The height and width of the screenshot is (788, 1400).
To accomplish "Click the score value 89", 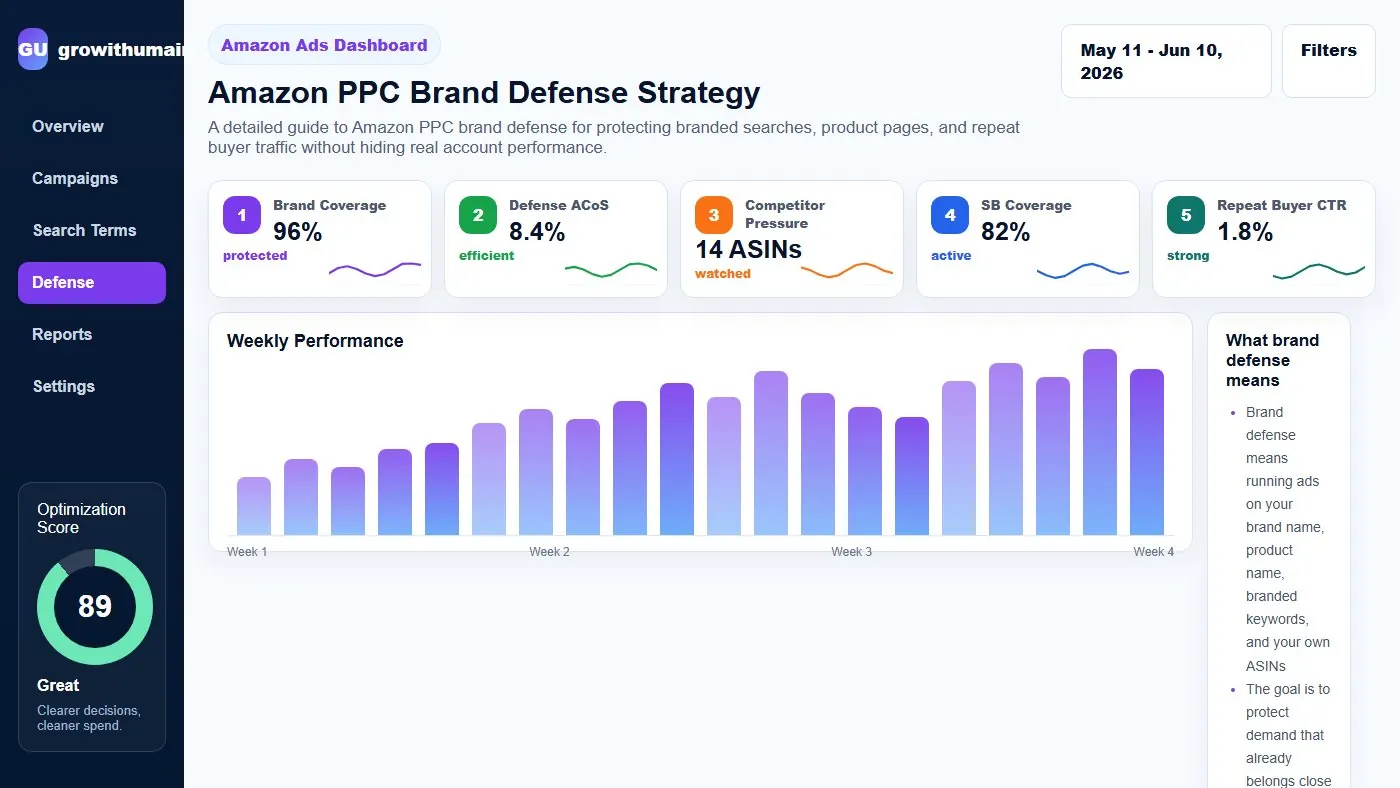I will click(95, 607).
